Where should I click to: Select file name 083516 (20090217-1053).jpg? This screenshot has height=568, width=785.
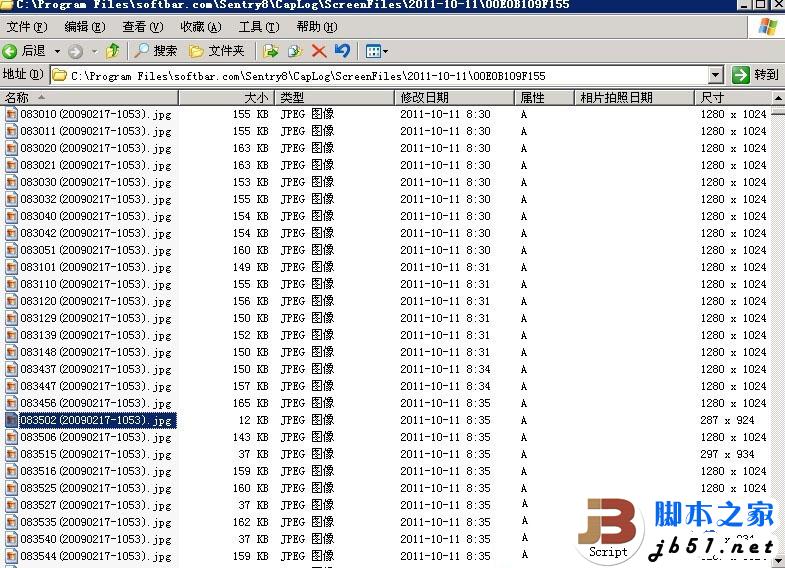tap(96, 471)
